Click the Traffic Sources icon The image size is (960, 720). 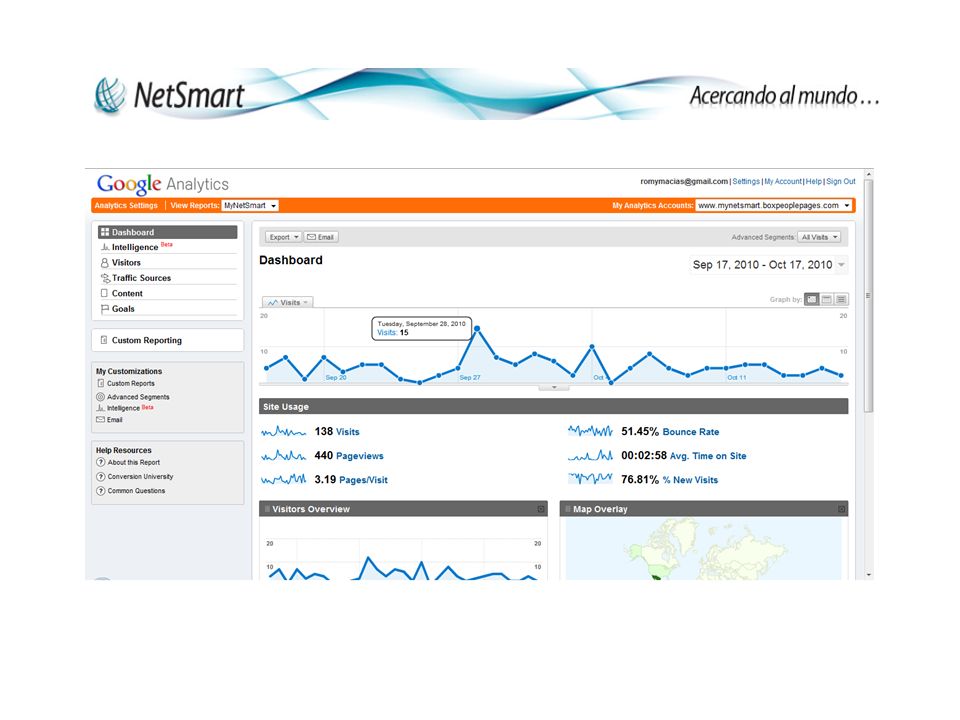click(x=105, y=278)
